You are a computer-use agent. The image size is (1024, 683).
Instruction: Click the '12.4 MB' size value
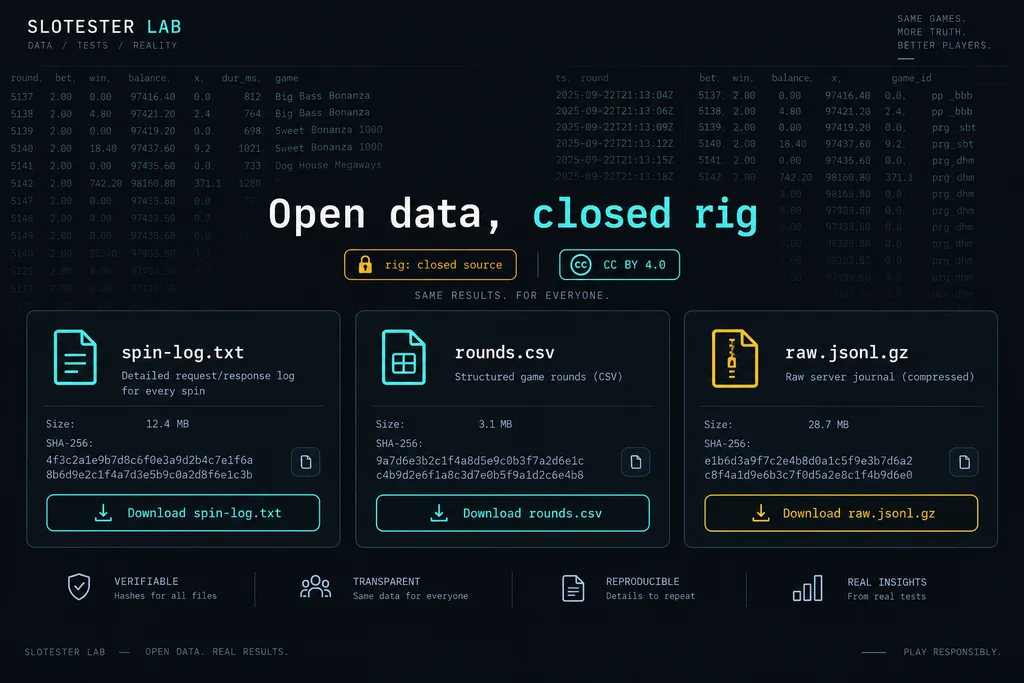167,424
